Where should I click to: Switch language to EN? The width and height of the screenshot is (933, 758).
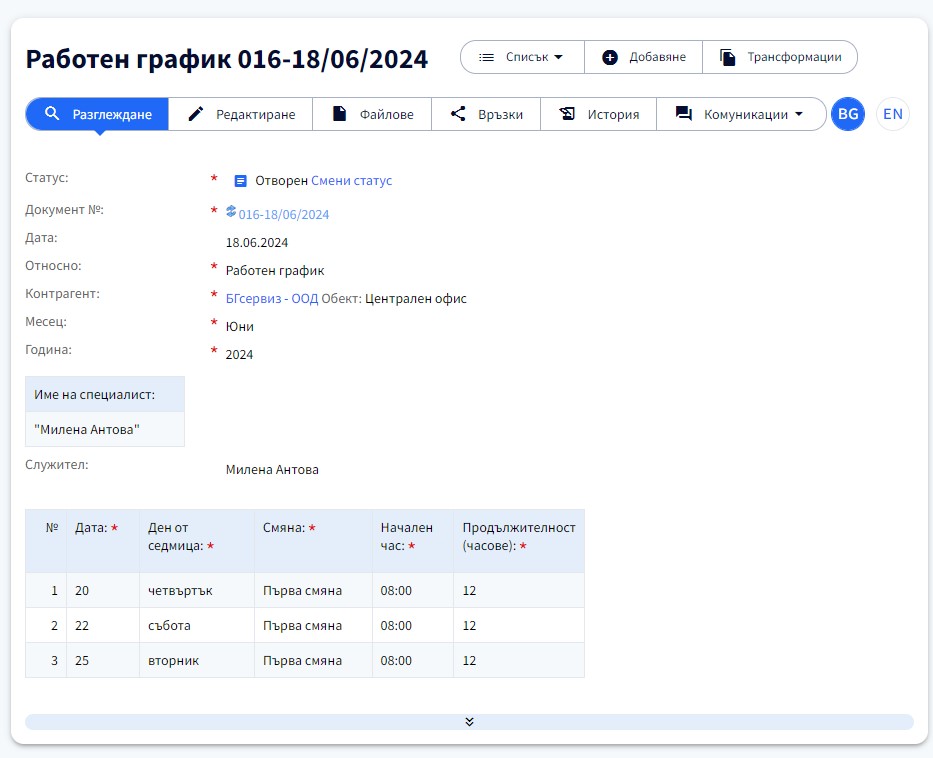coord(893,114)
